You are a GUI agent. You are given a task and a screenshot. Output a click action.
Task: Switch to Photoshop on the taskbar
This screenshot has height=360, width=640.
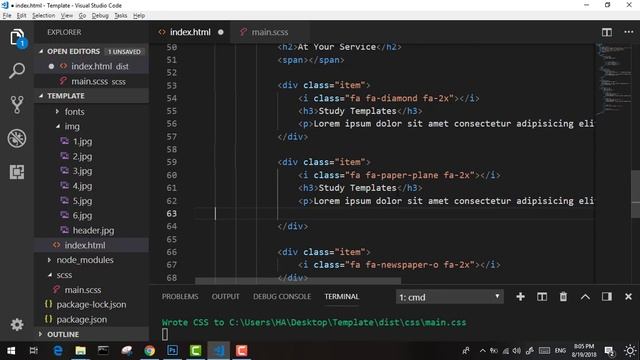[x=172, y=351]
